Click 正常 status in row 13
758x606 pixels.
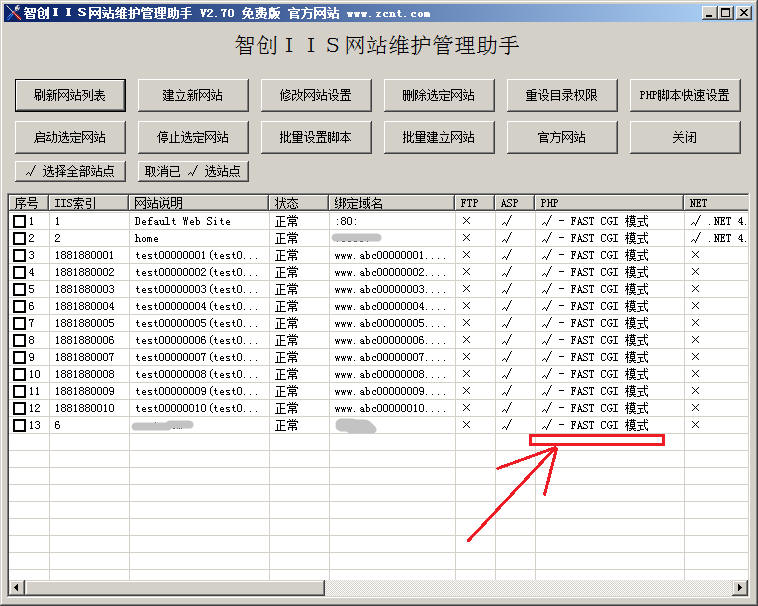coord(287,425)
